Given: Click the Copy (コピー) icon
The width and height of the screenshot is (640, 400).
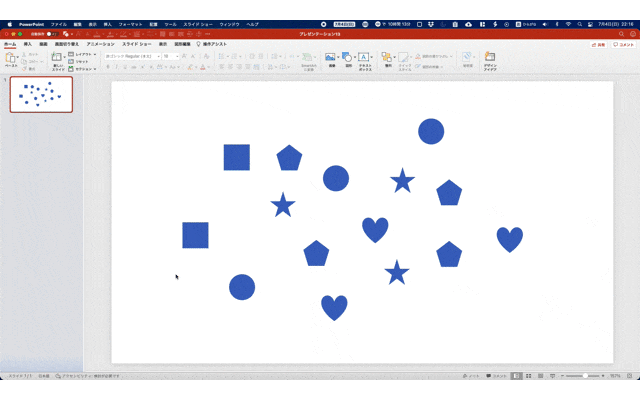Looking at the screenshot, I should tap(24, 62).
